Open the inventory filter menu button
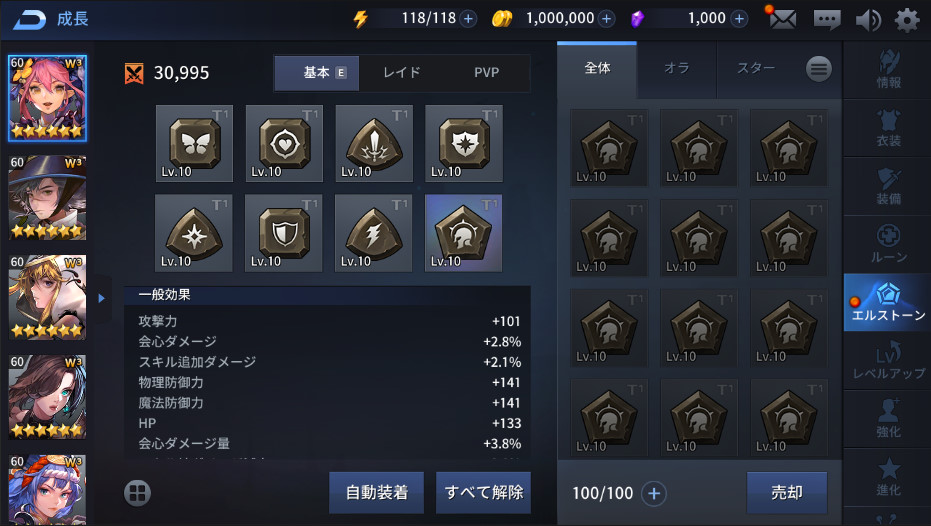931x526 pixels. click(x=819, y=69)
